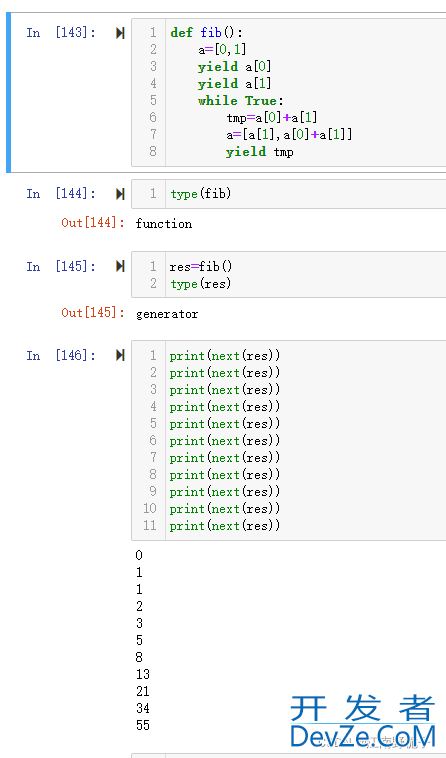Click the 'a=[a[1],a[0]+a[1]]' line
This screenshot has width=446, height=758.
click(x=289, y=134)
